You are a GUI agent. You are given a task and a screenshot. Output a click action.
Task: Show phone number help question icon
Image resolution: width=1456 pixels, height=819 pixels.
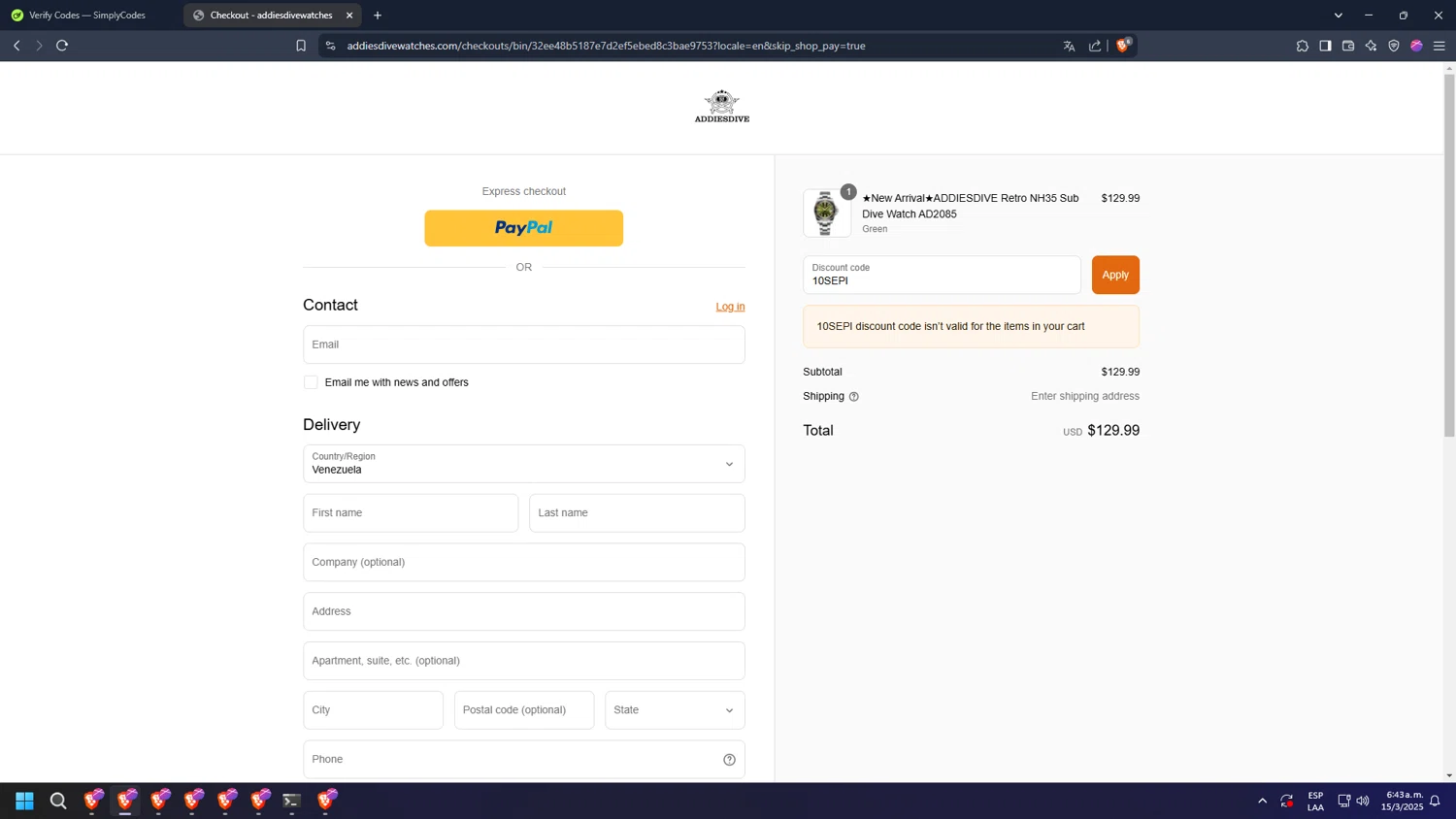click(729, 760)
